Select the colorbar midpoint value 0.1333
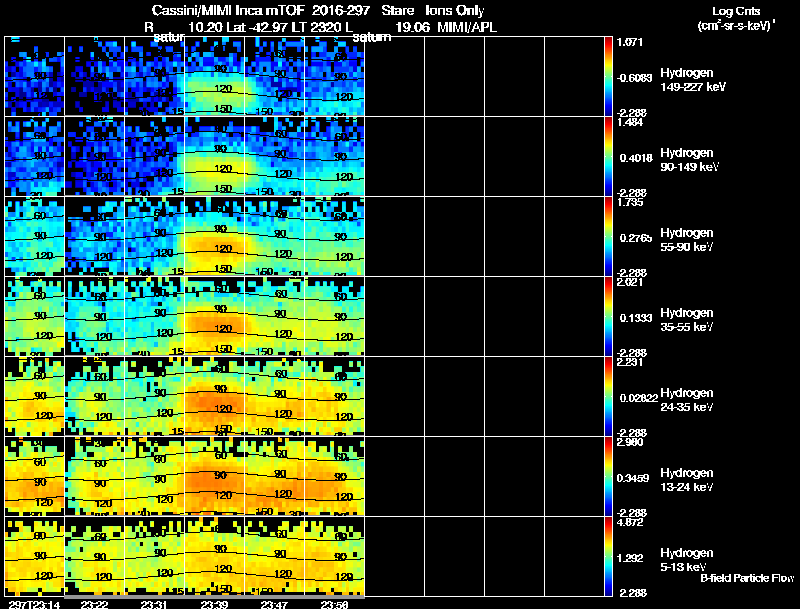Image resolution: width=800 pixels, height=609 pixels. [x=636, y=318]
